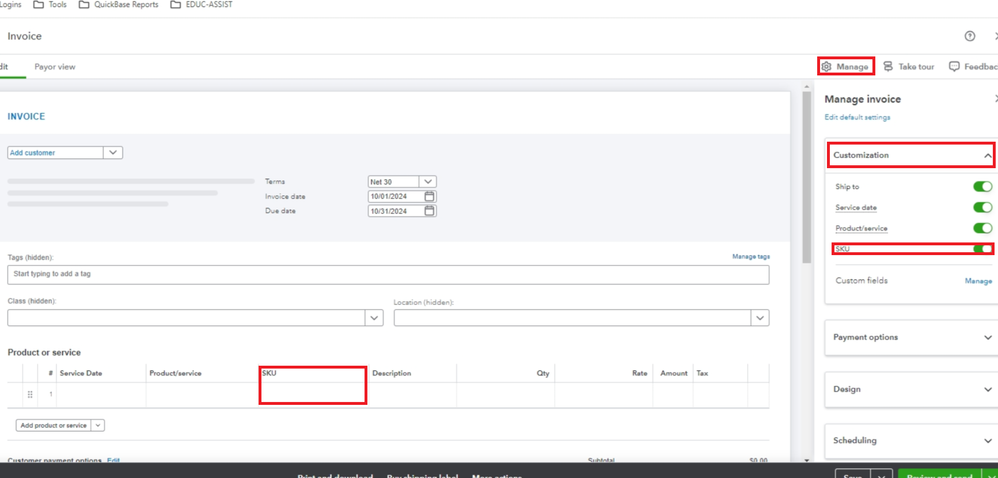Toggle the Ship to switch
The width and height of the screenshot is (998, 478).
click(x=982, y=186)
